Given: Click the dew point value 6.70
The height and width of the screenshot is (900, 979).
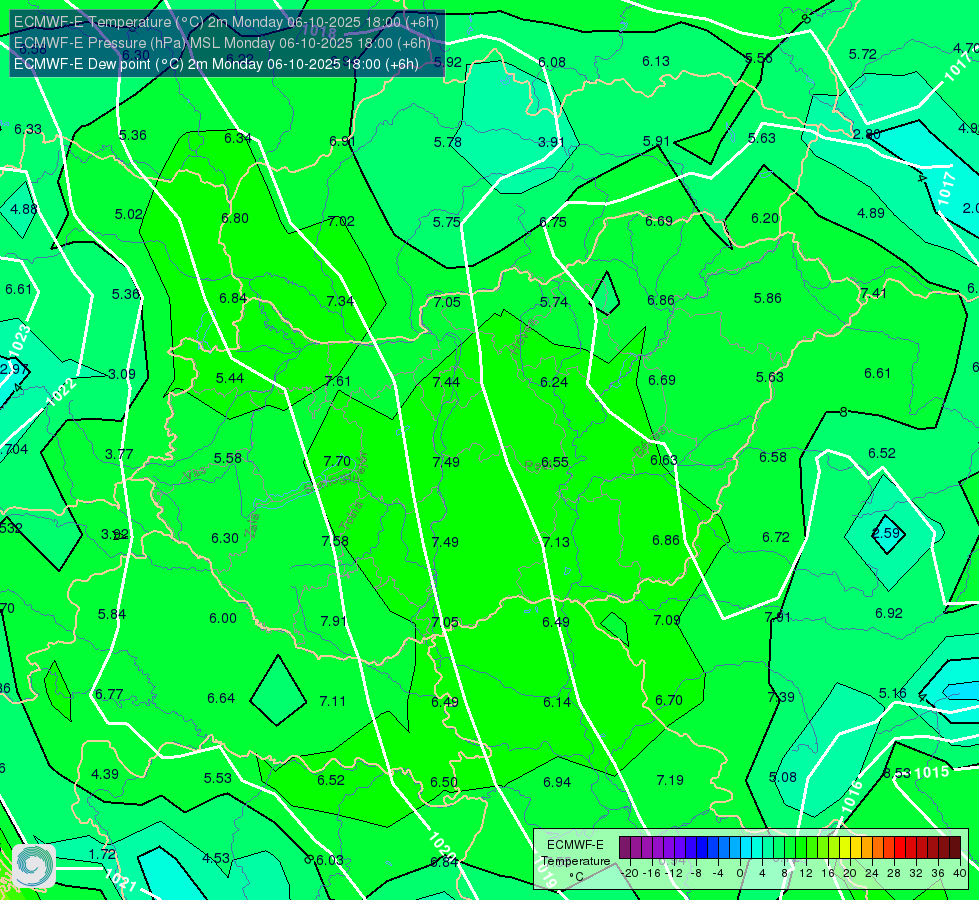Looking at the screenshot, I should pyautogui.click(x=669, y=700).
